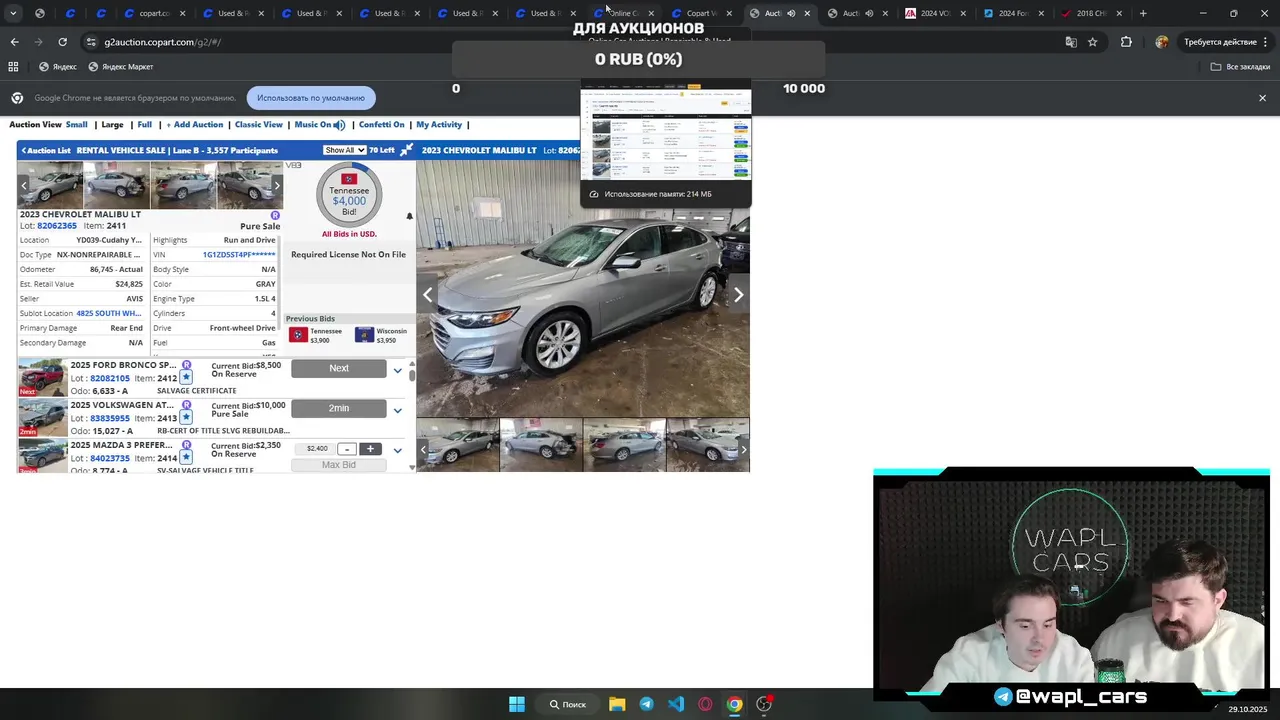Click the Tennessee flag in Previous Bids
Screen dimensions: 1280x720
pos(298,335)
